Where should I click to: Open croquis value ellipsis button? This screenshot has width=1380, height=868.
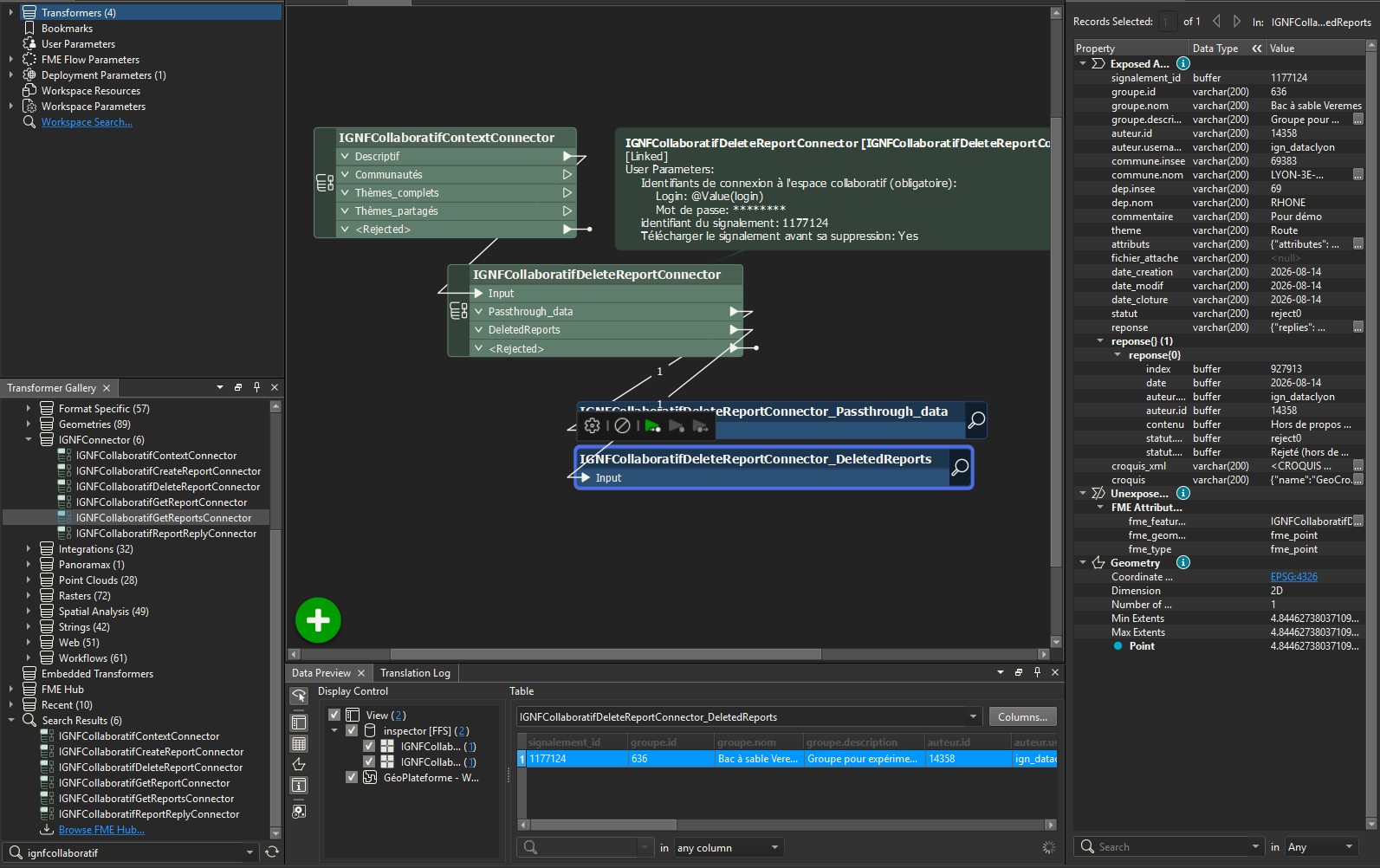coord(1358,480)
